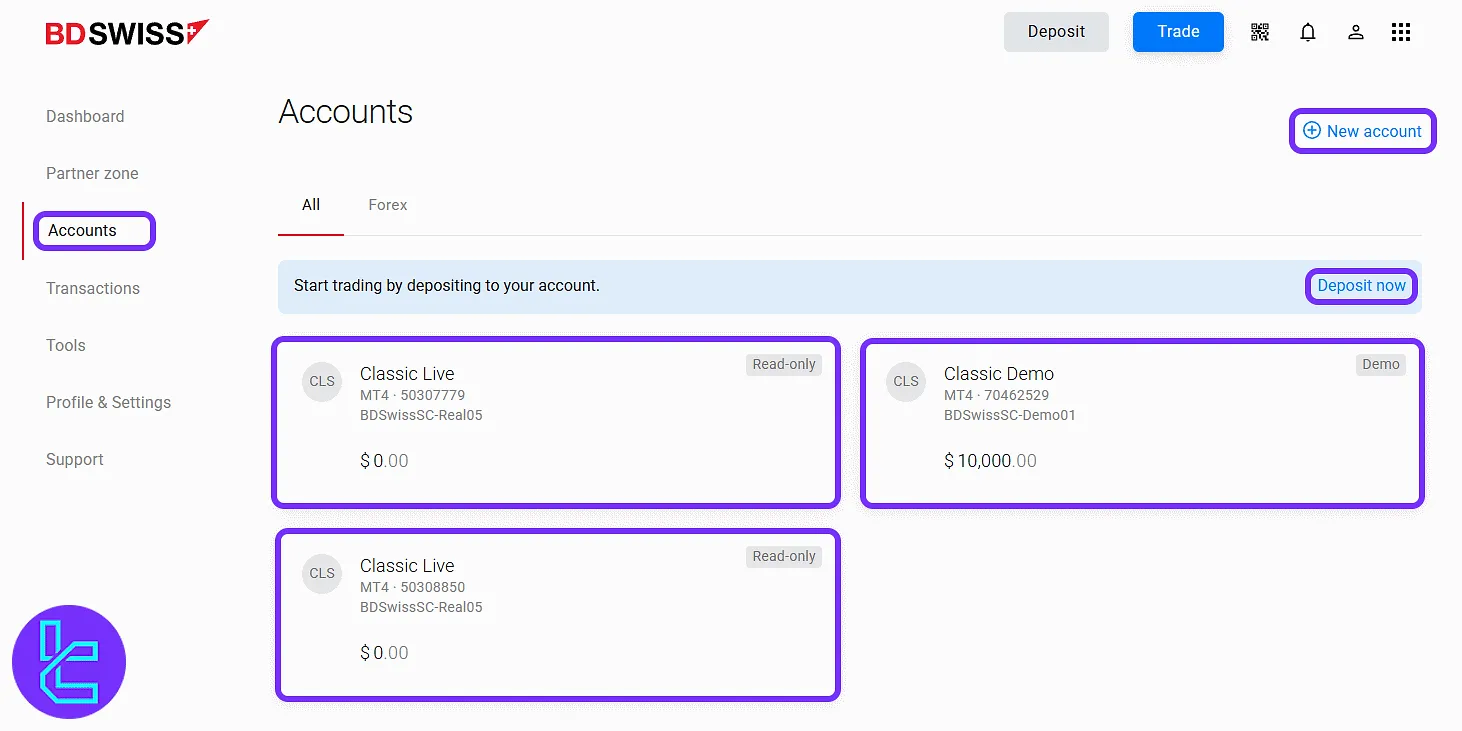Open the apps grid menu icon
The image size is (1462, 731).
1401,32
